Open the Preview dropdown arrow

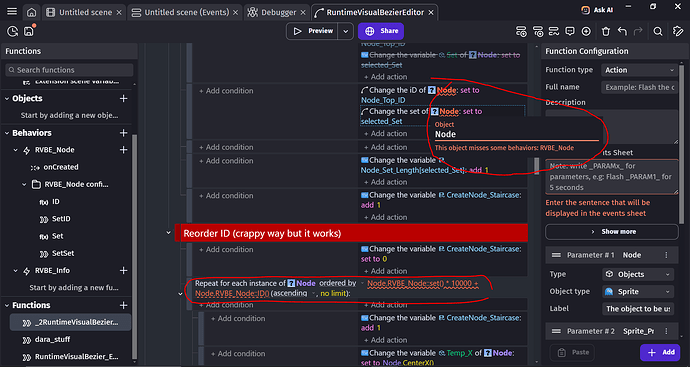pos(346,31)
